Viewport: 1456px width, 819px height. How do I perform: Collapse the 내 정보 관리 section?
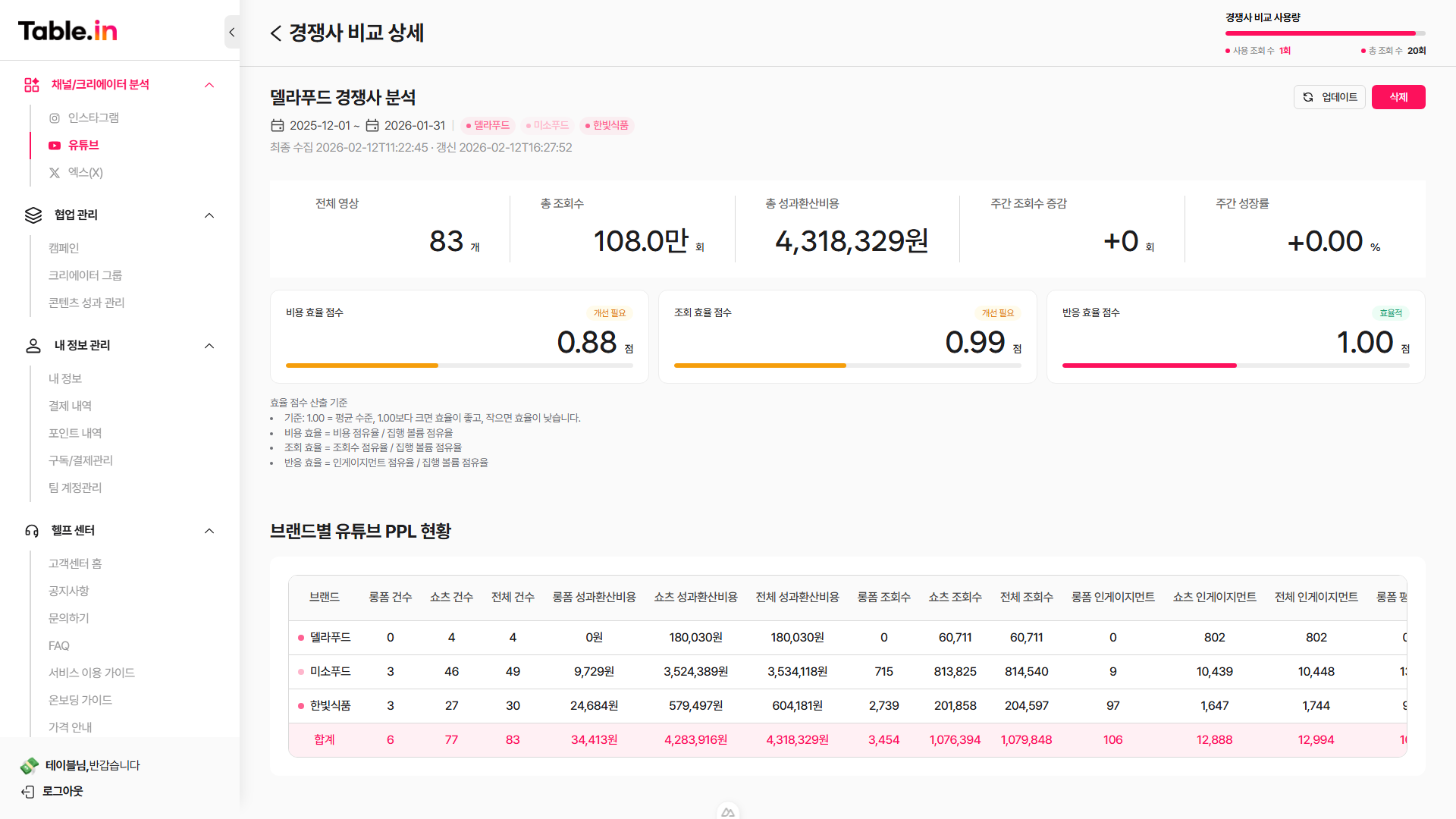coord(209,346)
